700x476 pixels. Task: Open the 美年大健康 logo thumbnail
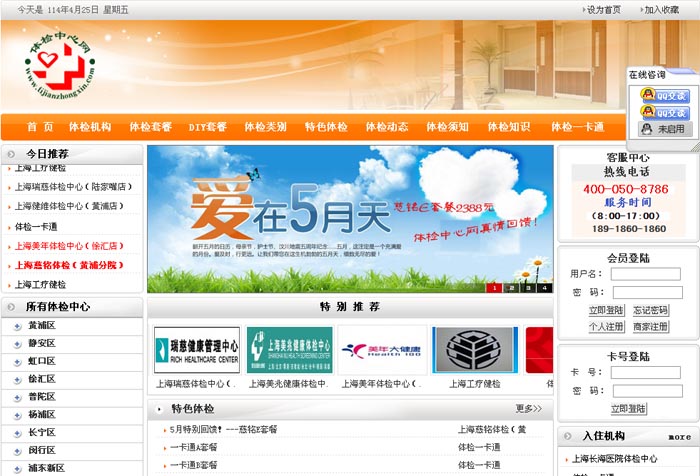(383, 350)
